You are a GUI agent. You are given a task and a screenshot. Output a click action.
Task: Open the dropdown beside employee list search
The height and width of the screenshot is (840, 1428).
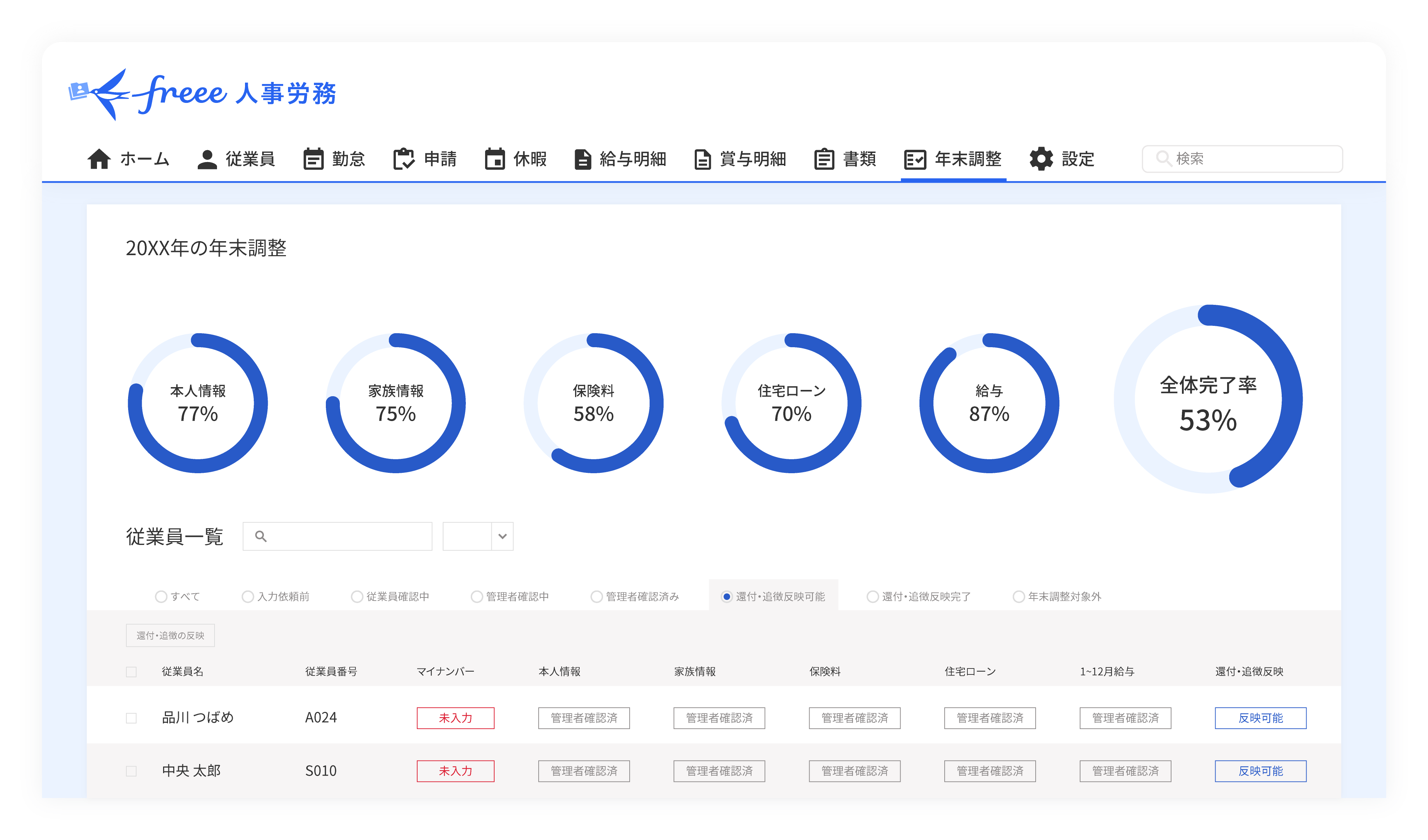[x=502, y=536]
